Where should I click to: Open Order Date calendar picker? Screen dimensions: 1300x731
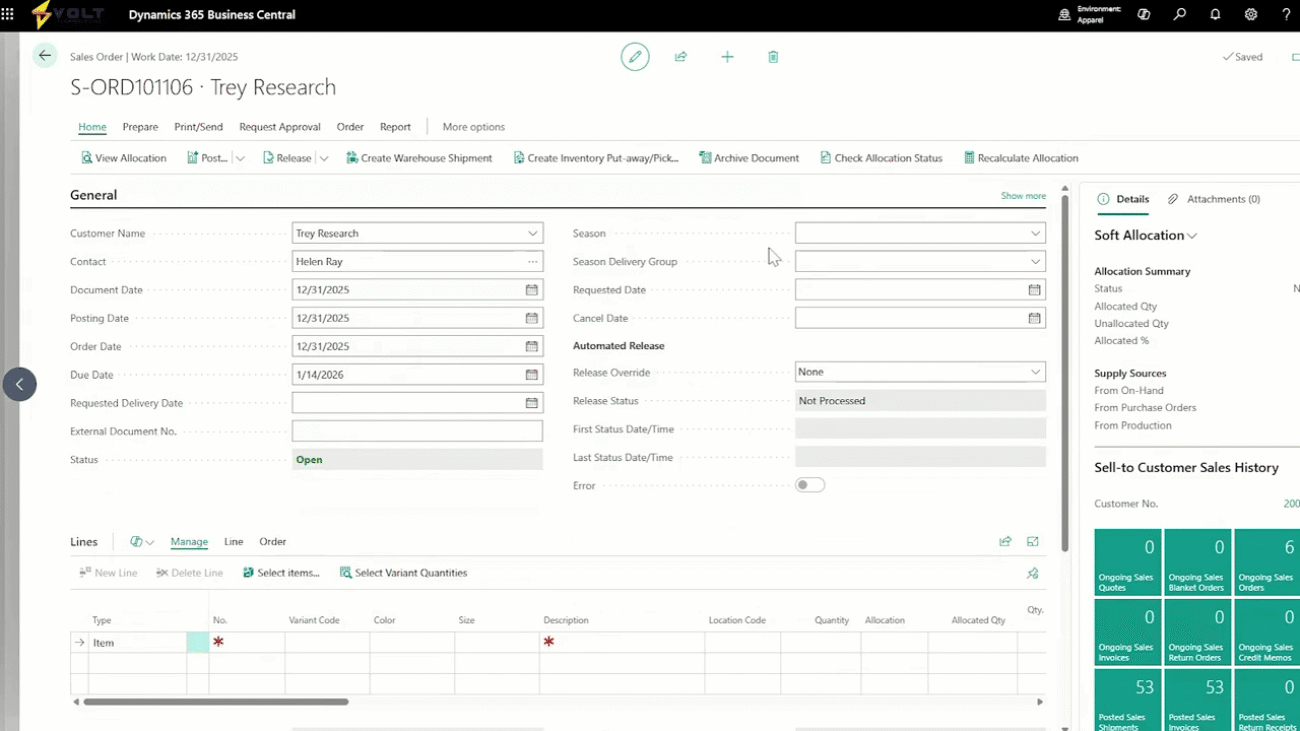[532, 346]
